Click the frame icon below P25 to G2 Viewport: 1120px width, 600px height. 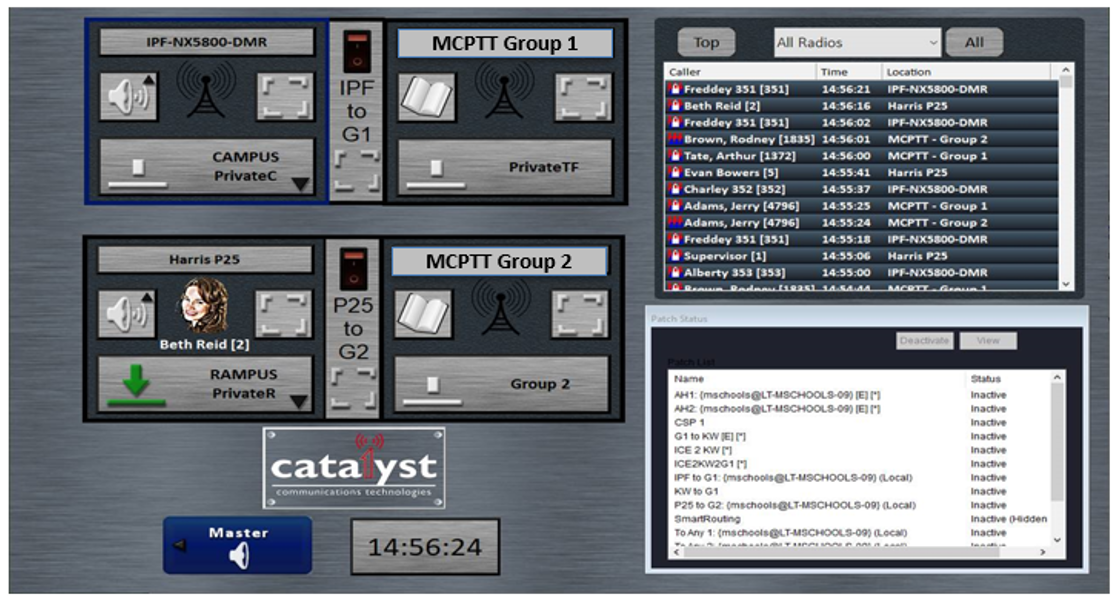(x=357, y=389)
